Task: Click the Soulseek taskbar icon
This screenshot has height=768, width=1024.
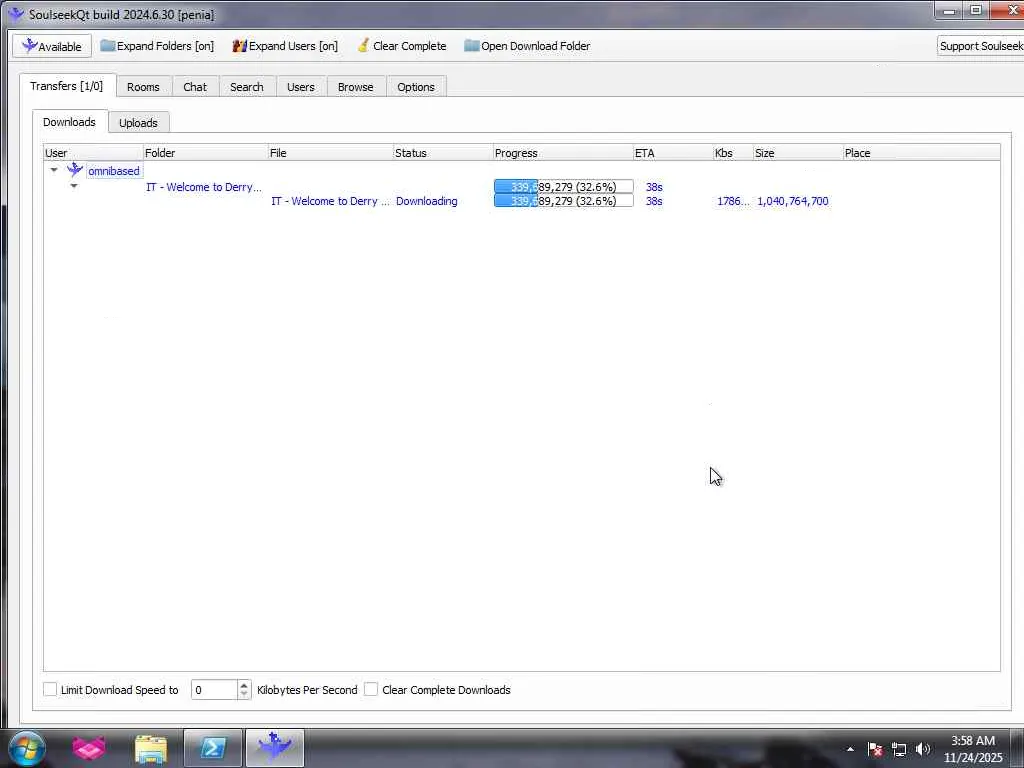Action: 274,748
